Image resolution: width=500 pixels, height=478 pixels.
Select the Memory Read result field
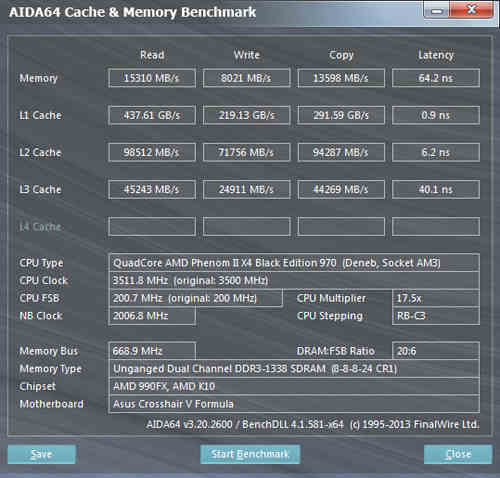(152, 78)
